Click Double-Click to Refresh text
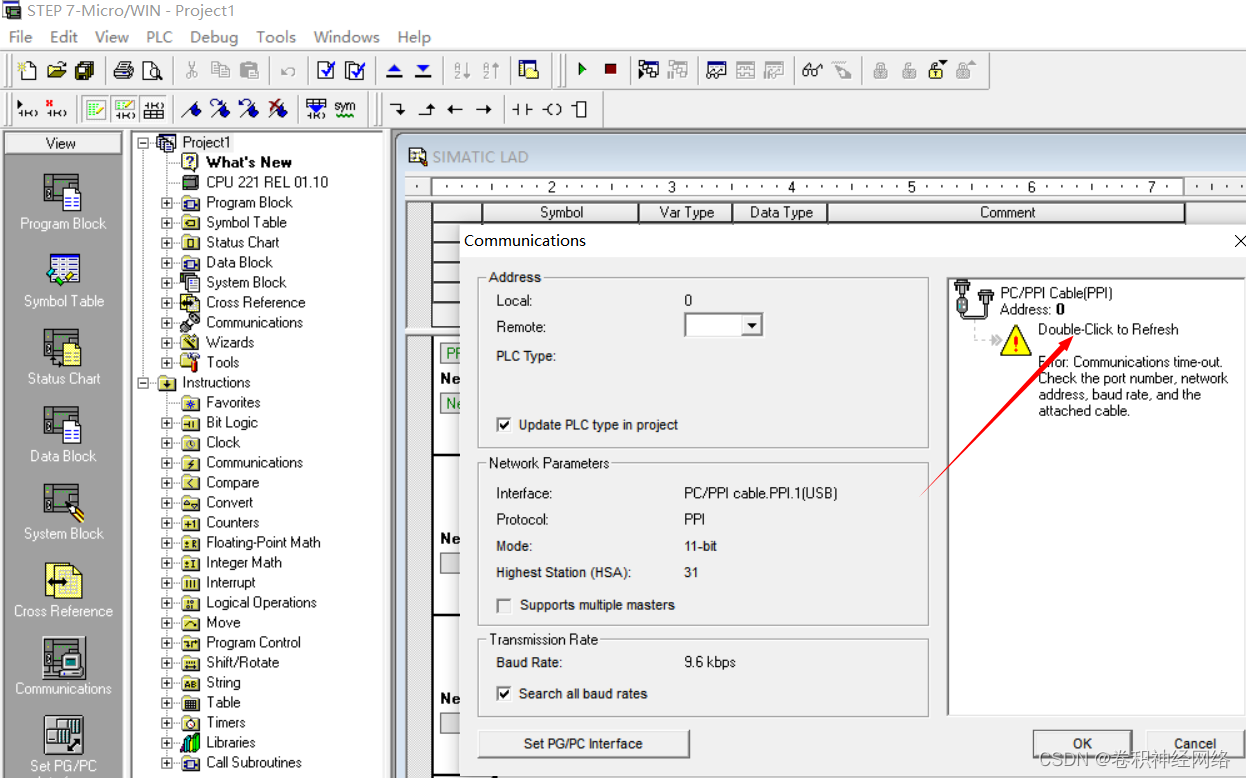 click(1108, 330)
